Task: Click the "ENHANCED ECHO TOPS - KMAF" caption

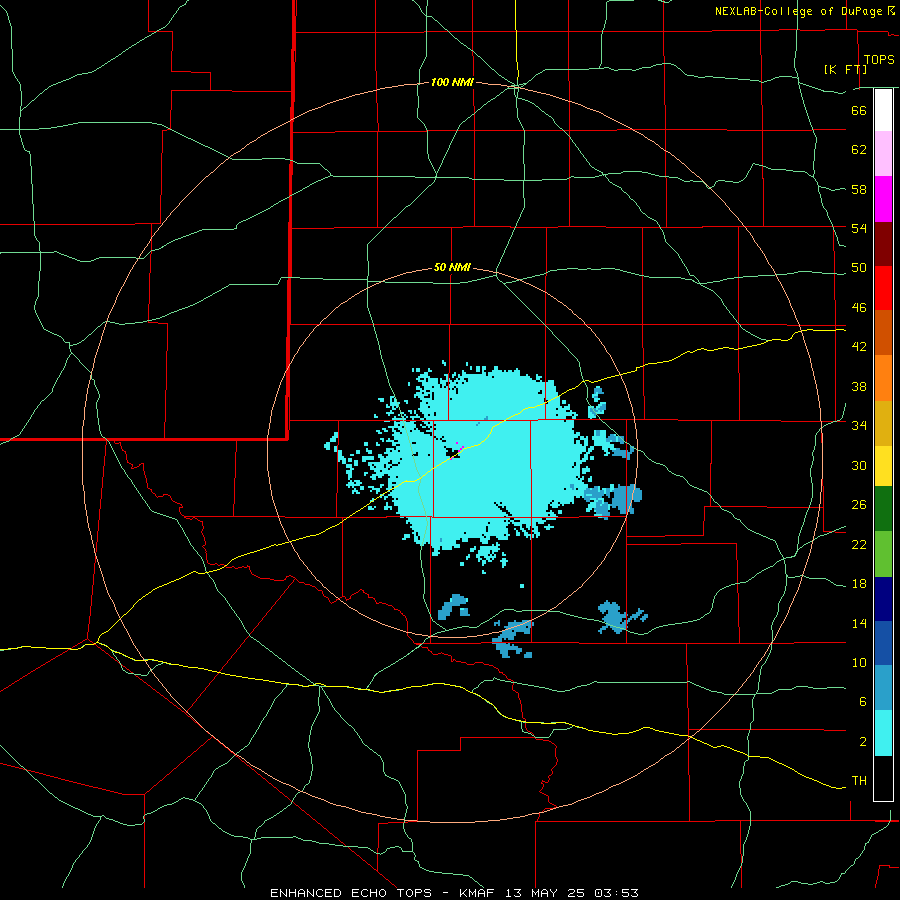Action: coord(382,893)
